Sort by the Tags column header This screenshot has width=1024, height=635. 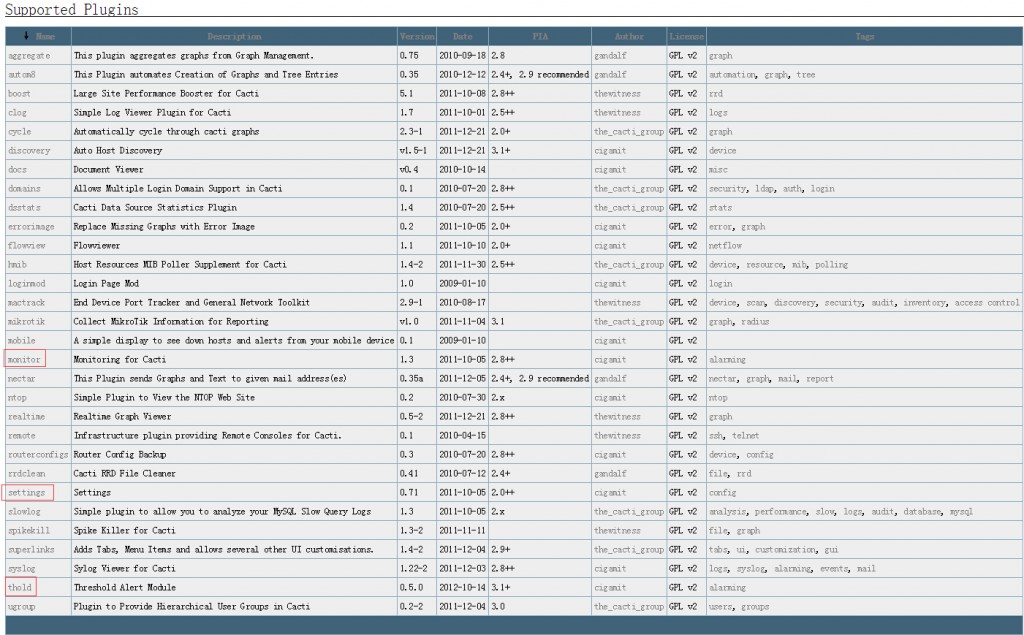(865, 37)
